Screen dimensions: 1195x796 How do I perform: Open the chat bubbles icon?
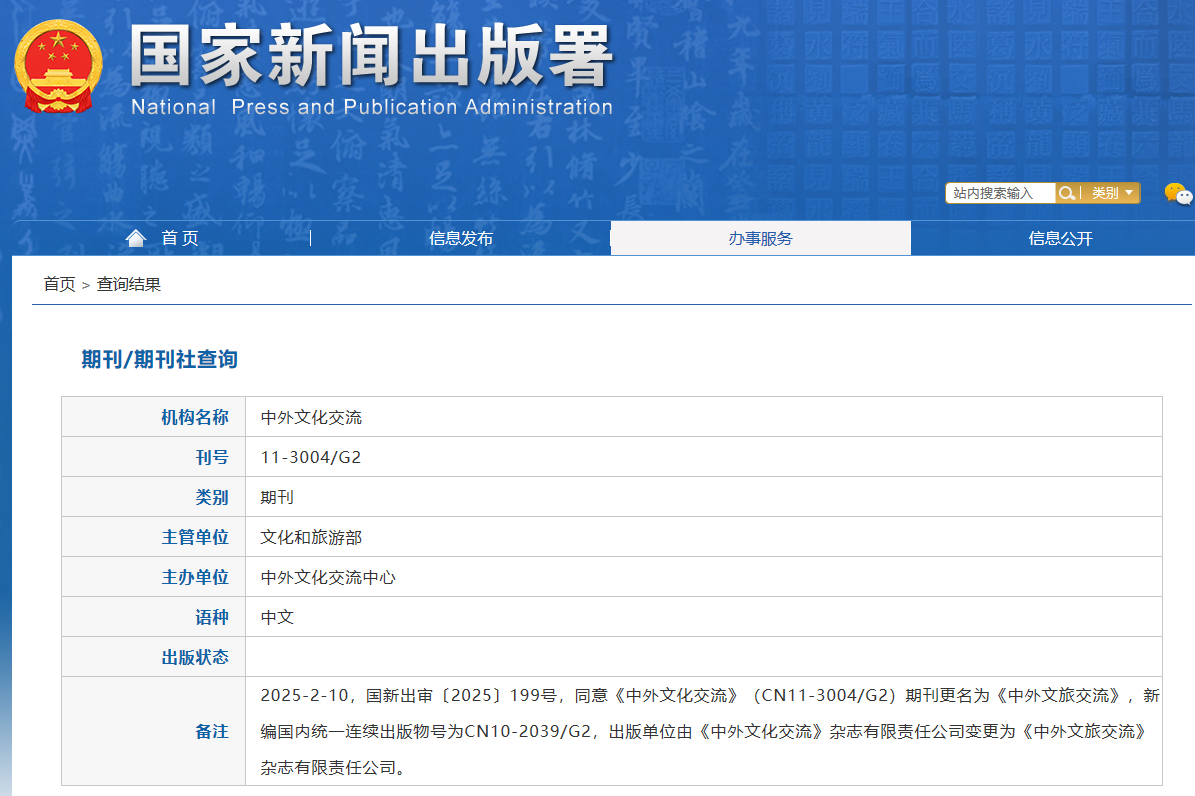click(x=1177, y=194)
